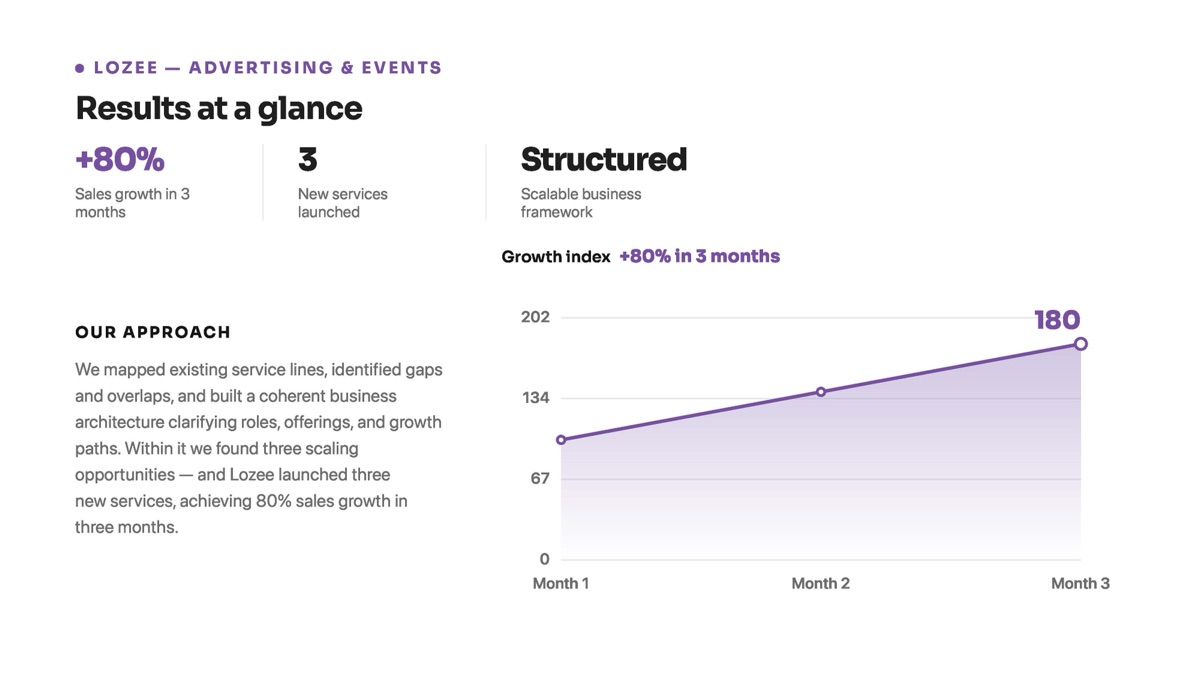Click the Growth index chart title
Image resolution: width=1200 pixels, height=675 pixels.
[x=556, y=257]
